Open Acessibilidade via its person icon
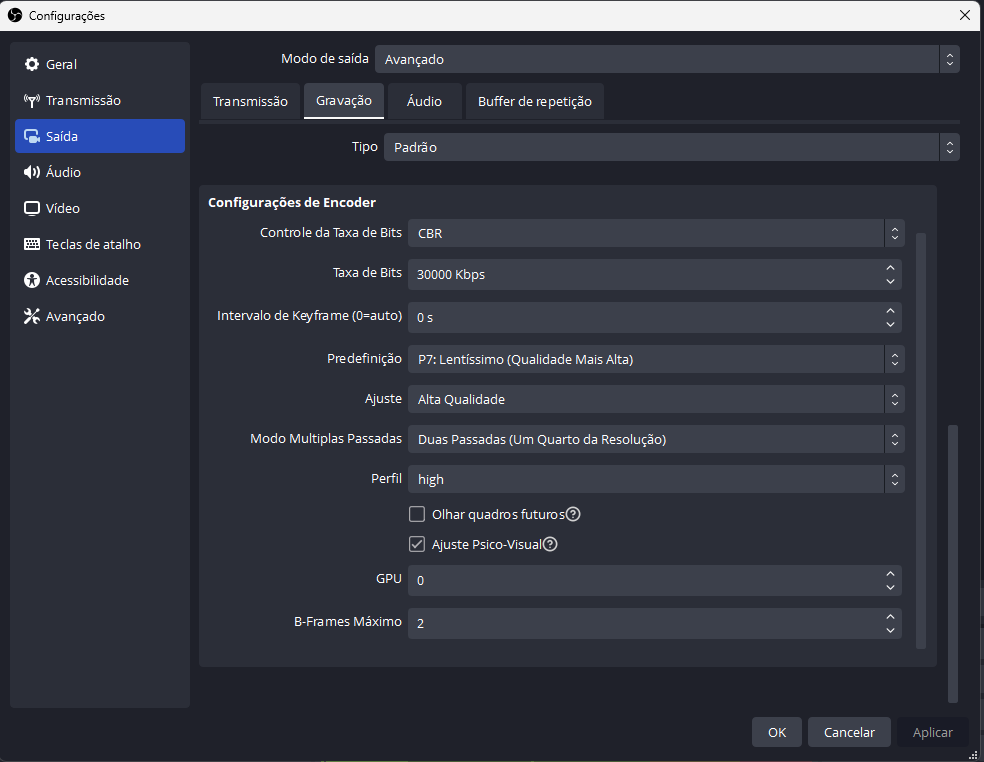This screenshot has height=762, width=984. click(x=31, y=280)
